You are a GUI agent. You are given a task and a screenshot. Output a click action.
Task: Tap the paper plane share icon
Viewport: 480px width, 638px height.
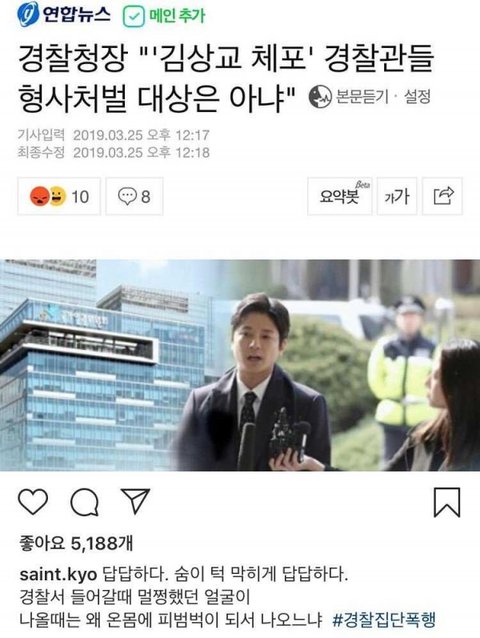click(136, 501)
